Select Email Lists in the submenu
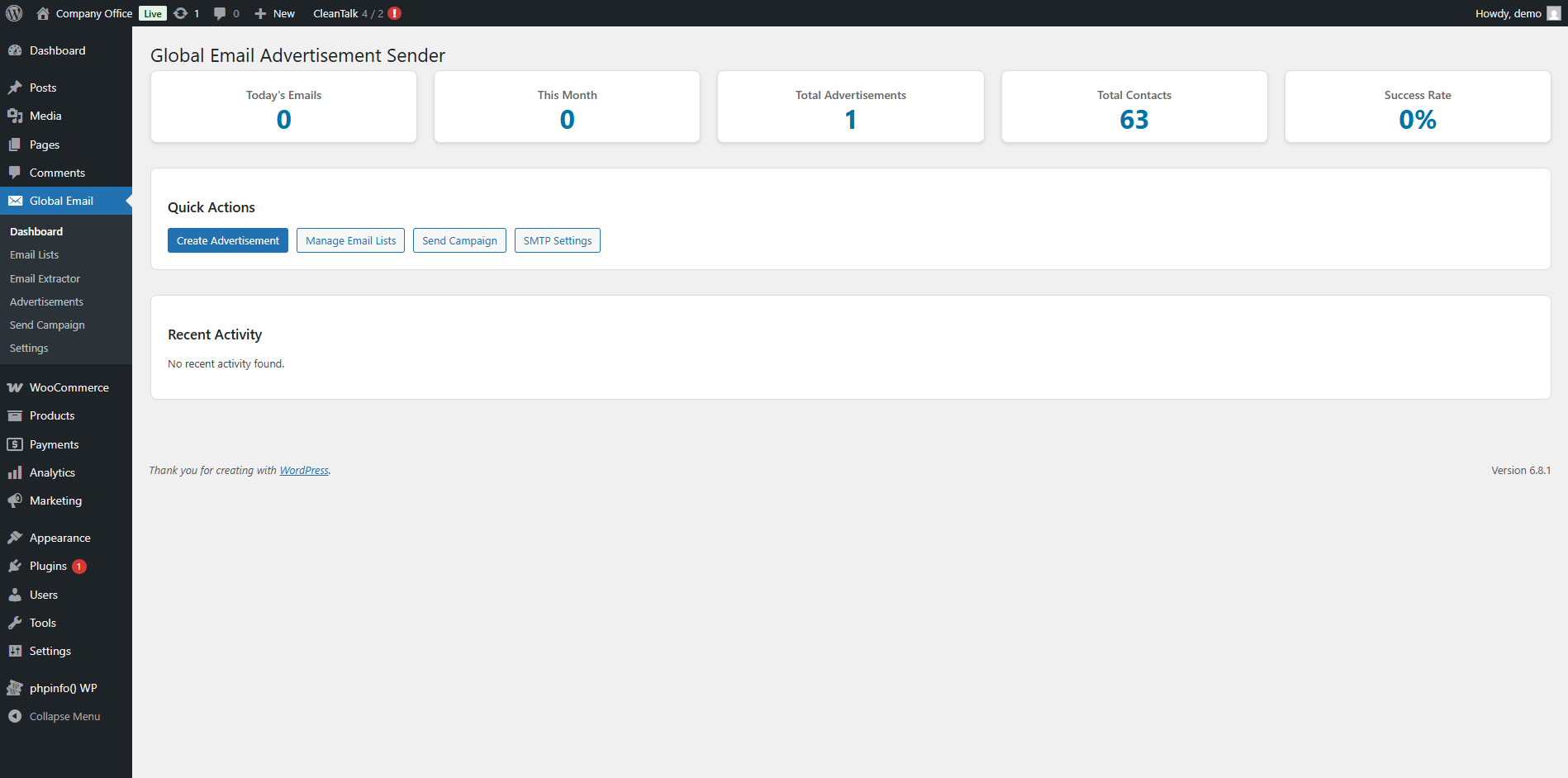 click(x=34, y=255)
